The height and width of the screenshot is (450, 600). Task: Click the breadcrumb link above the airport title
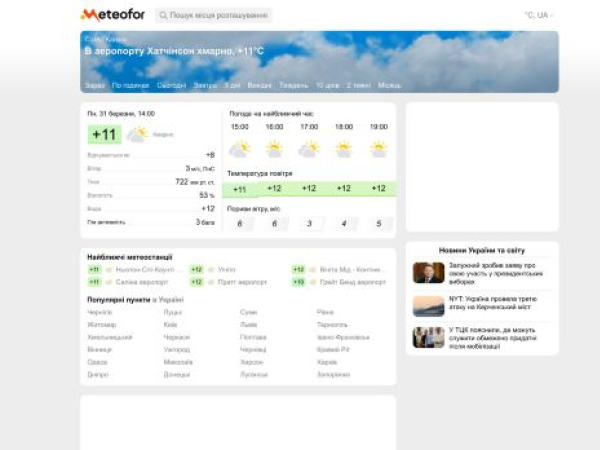point(105,39)
